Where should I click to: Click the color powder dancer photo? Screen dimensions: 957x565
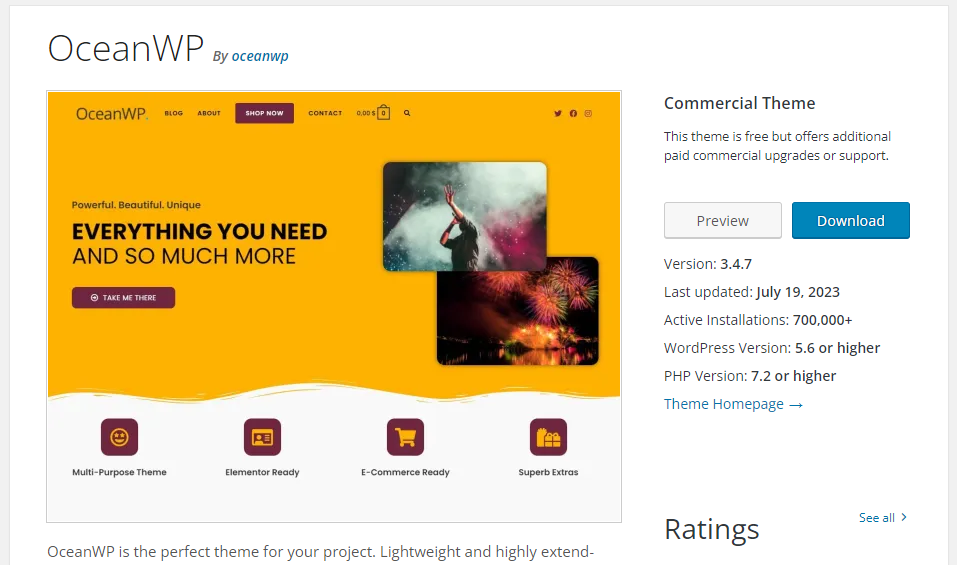pos(464,216)
